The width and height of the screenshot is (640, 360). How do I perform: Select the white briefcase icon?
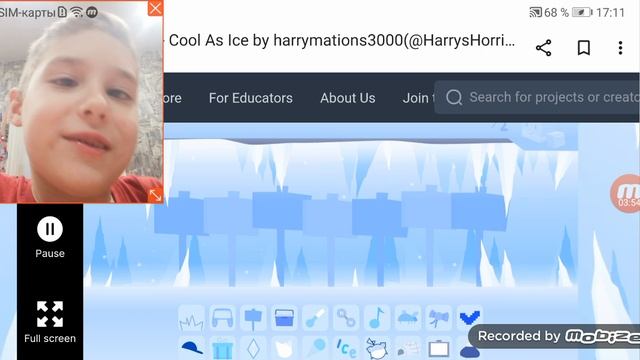(439, 348)
